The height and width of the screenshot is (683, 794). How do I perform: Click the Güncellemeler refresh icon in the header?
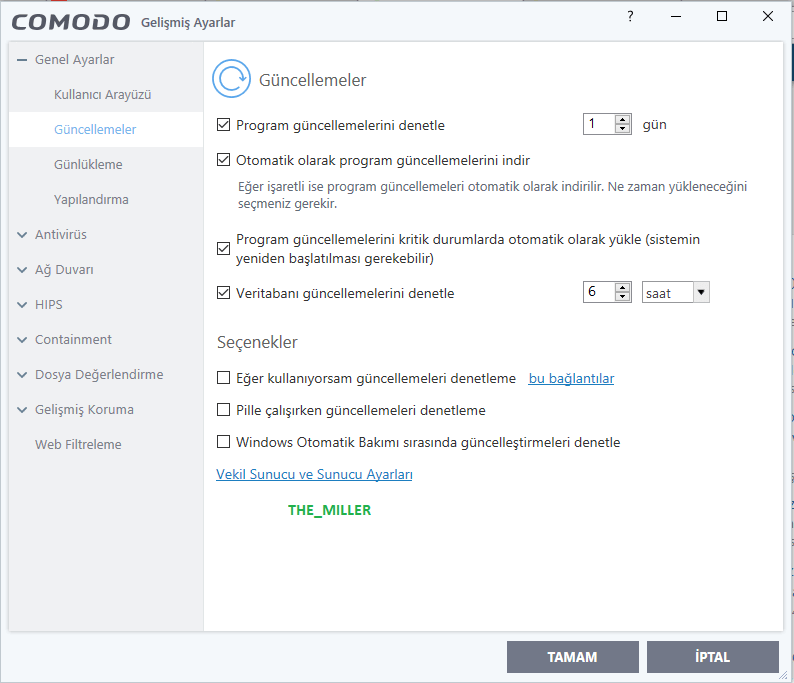pos(233,80)
